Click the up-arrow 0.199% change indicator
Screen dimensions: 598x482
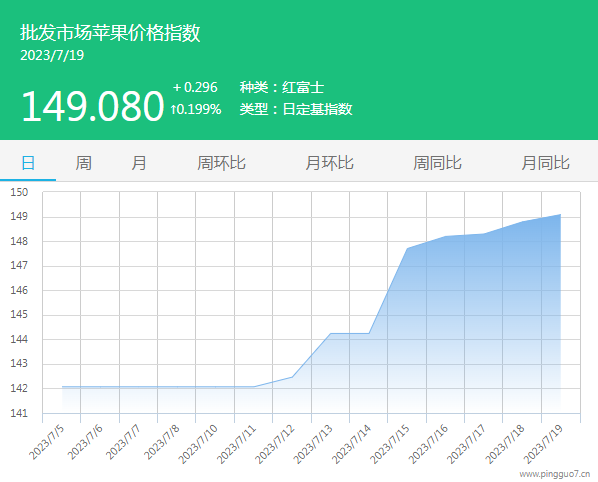point(196,109)
